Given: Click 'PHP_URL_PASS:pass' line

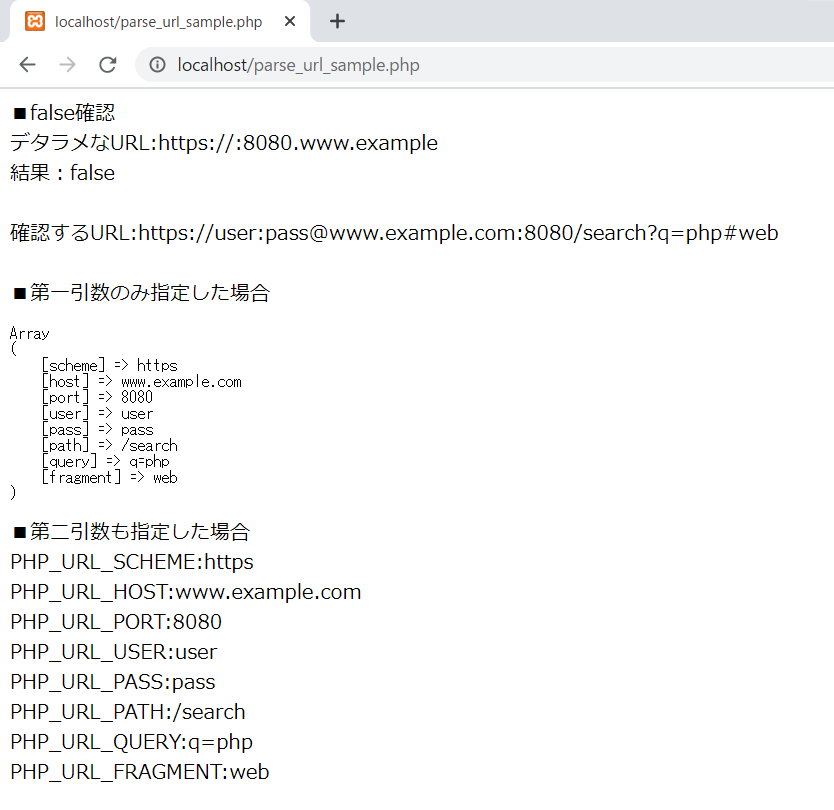Looking at the screenshot, I should tap(113, 682).
